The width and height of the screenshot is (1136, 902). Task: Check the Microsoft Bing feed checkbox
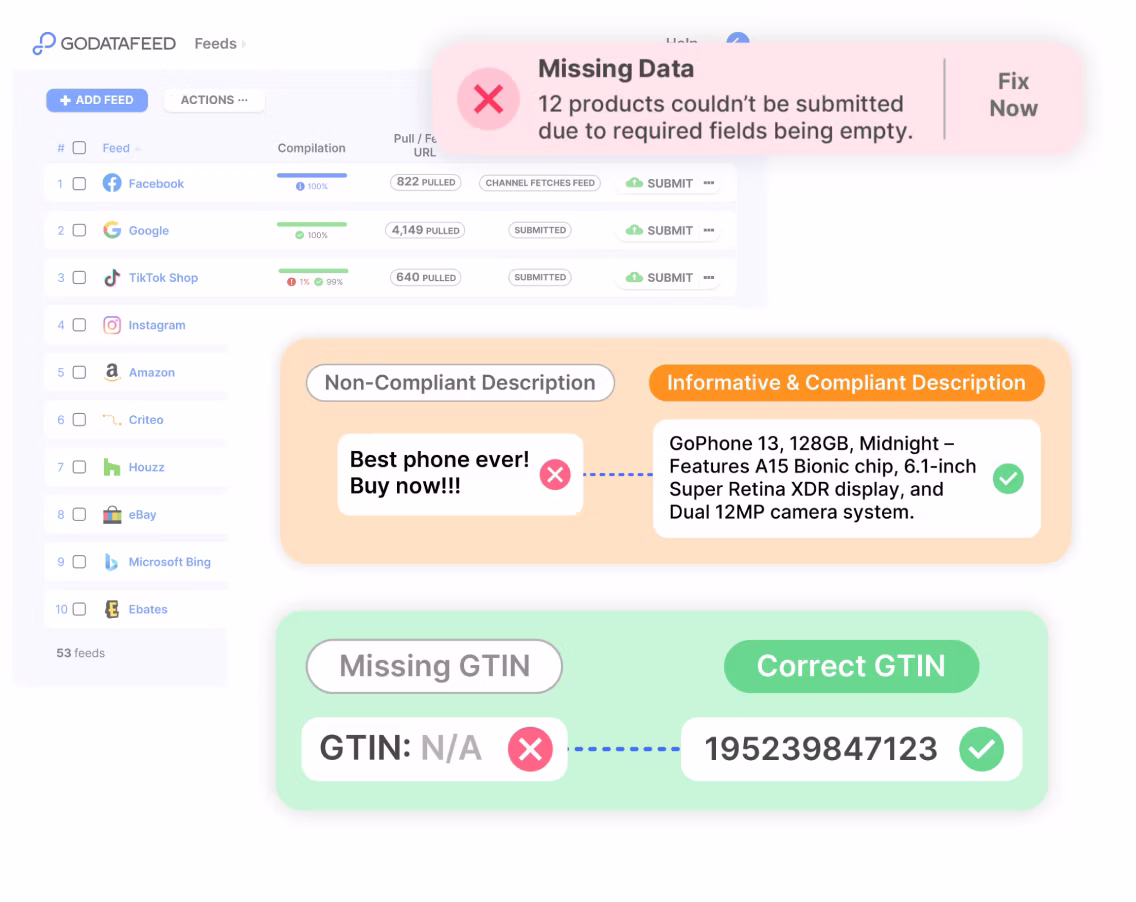click(x=80, y=561)
